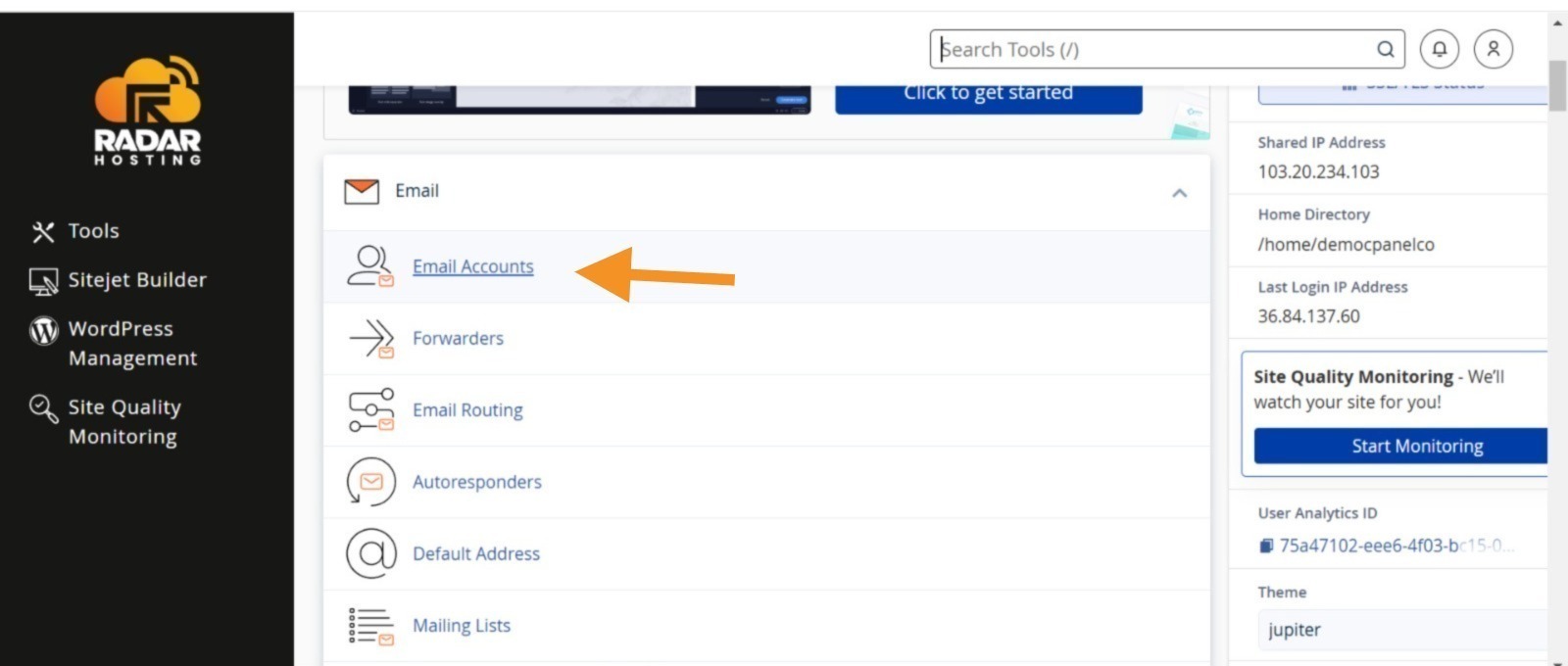1568x666 pixels.
Task: Open the Default Address link
Action: tap(476, 553)
